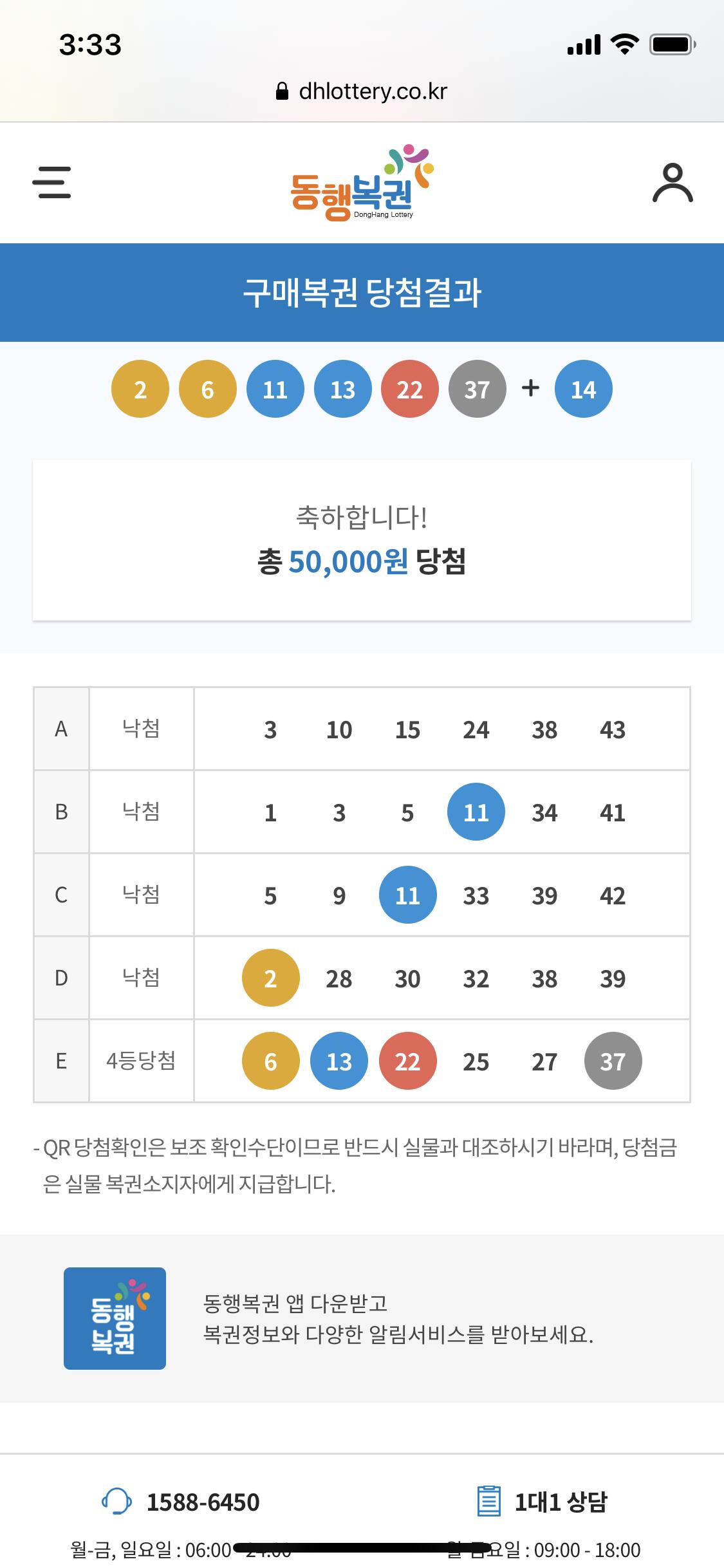Tap the bonus ball number 14
The height and width of the screenshot is (1568, 724).
point(583,389)
